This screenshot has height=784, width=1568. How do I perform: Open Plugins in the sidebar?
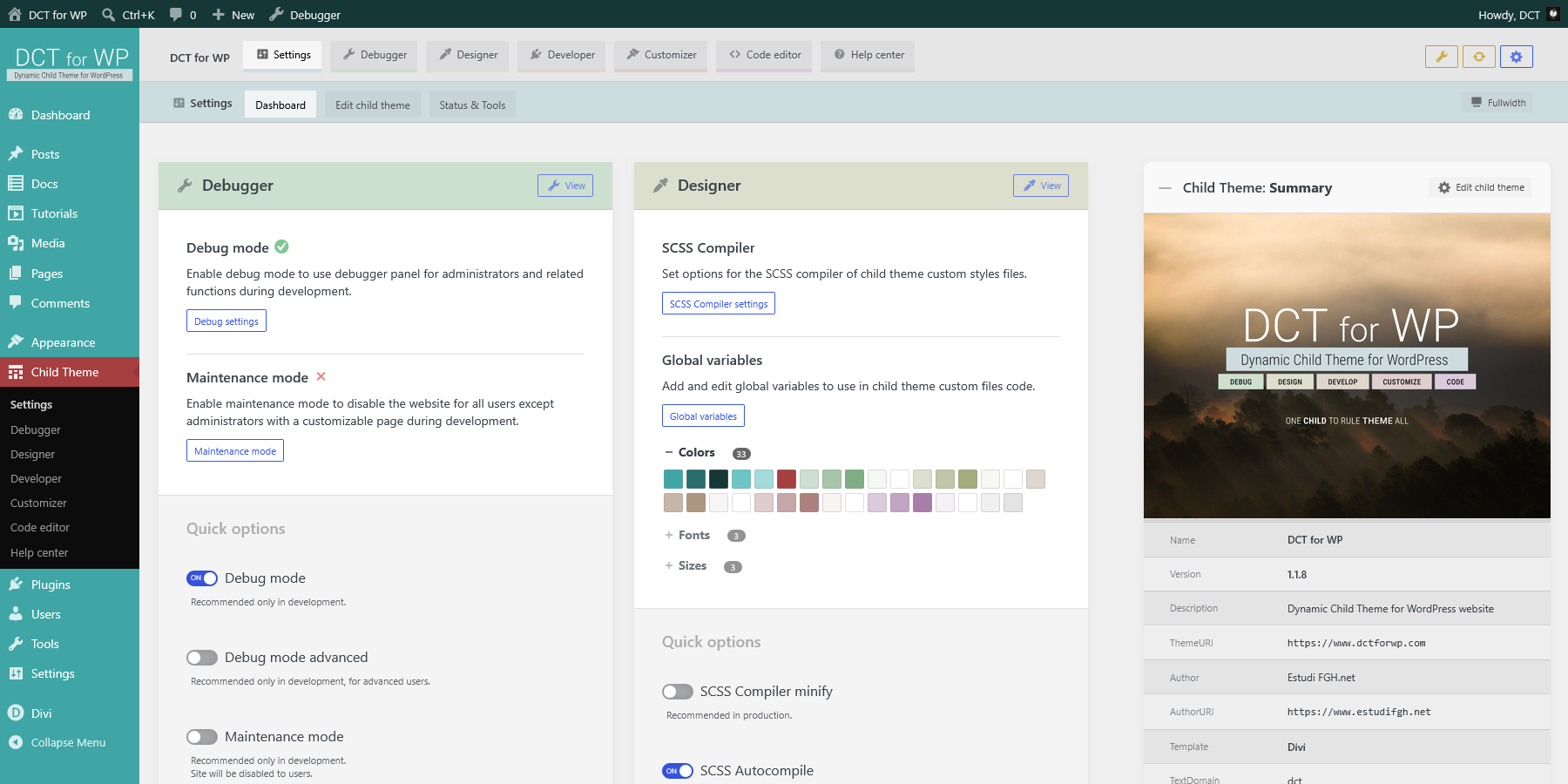70,585
